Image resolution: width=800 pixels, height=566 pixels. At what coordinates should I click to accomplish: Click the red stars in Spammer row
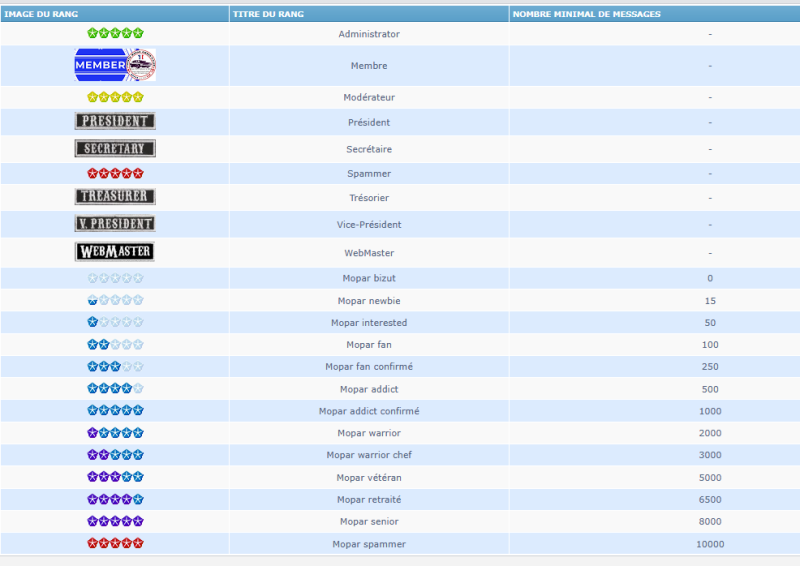coord(115,174)
